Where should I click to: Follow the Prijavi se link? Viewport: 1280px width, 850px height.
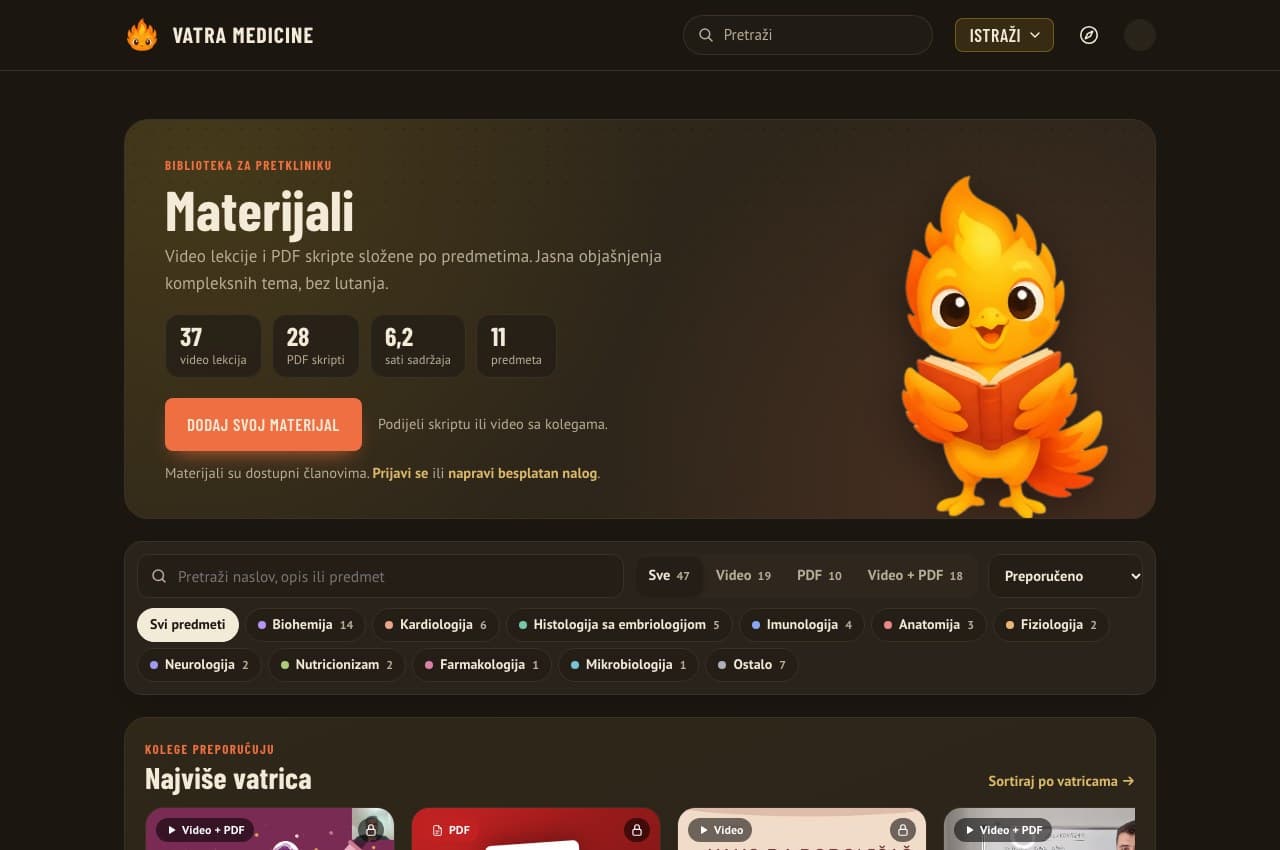(x=400, y=473)
